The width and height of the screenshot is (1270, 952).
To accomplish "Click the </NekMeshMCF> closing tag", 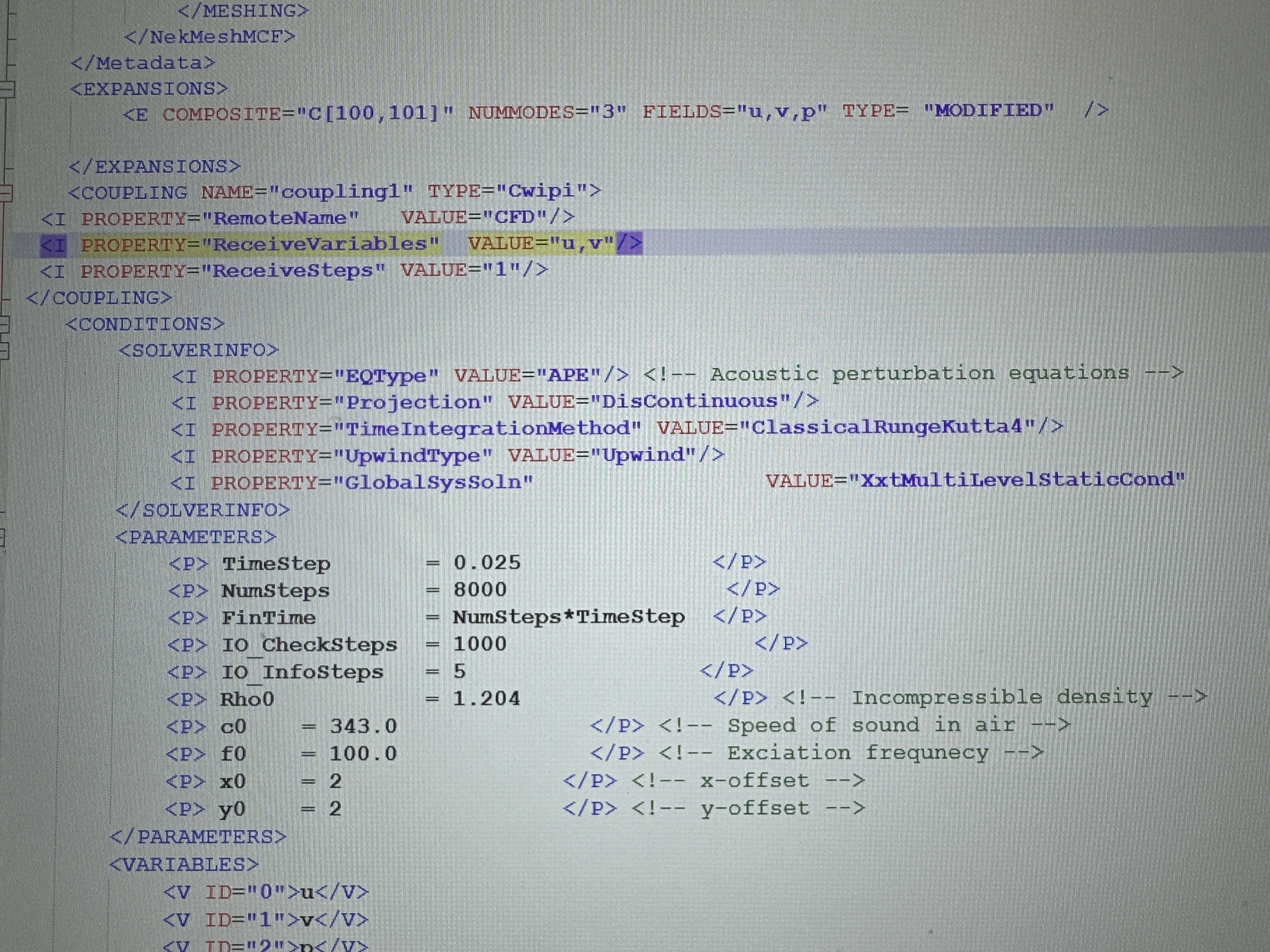I will (209, 37).
